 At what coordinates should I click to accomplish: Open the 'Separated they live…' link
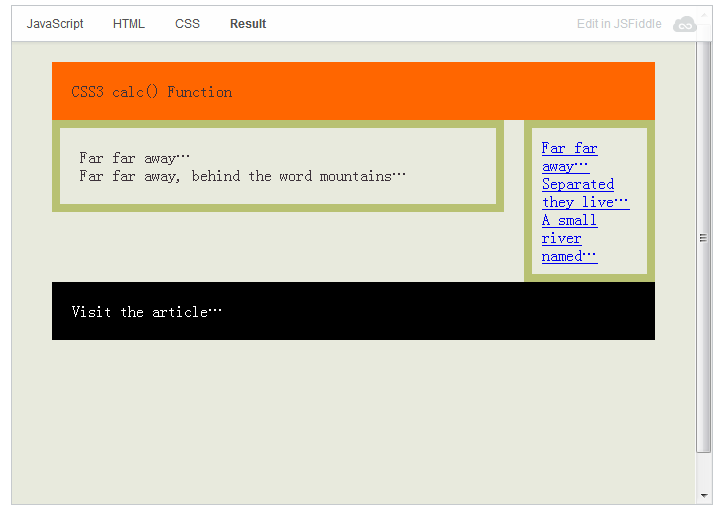coord(585,193)
